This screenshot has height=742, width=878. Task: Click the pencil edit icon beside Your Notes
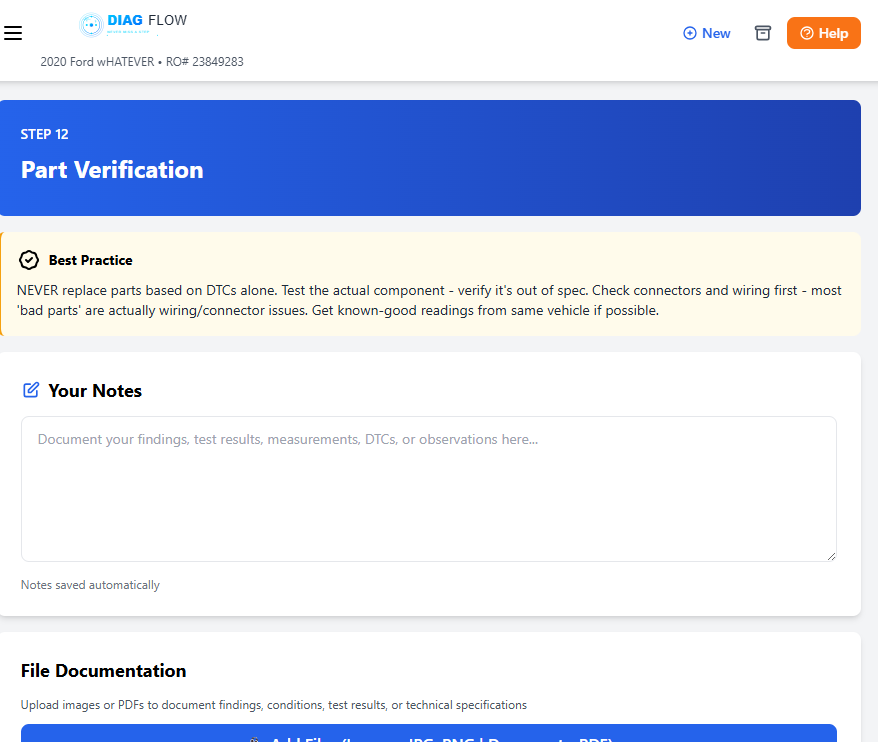coord(31,390)
